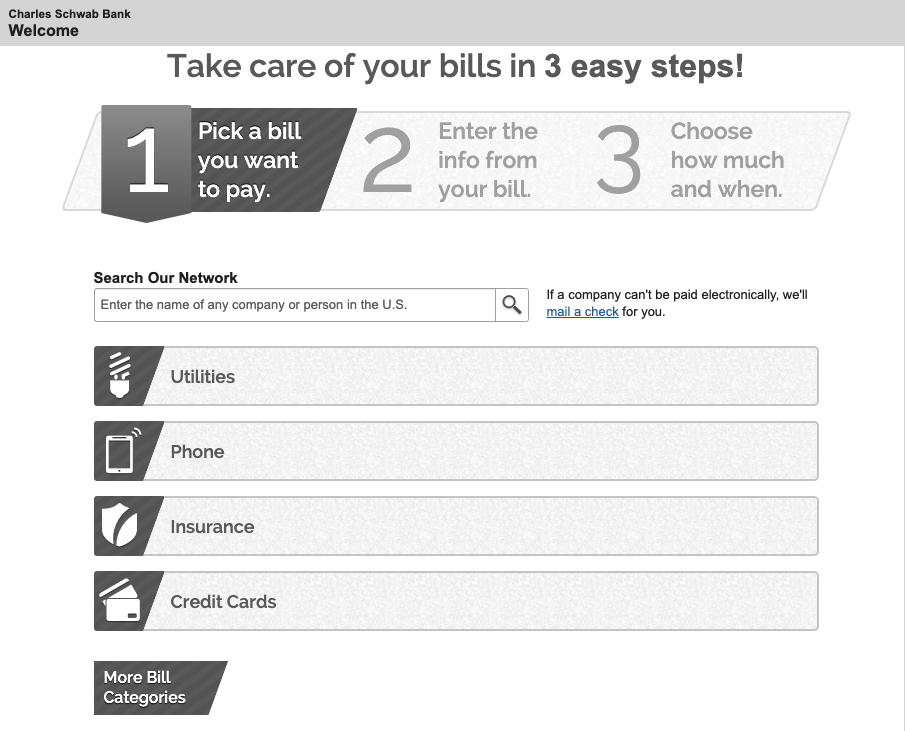Follow the "mail a check" link
The image size is (905, 731).
(x=582, y=312)
